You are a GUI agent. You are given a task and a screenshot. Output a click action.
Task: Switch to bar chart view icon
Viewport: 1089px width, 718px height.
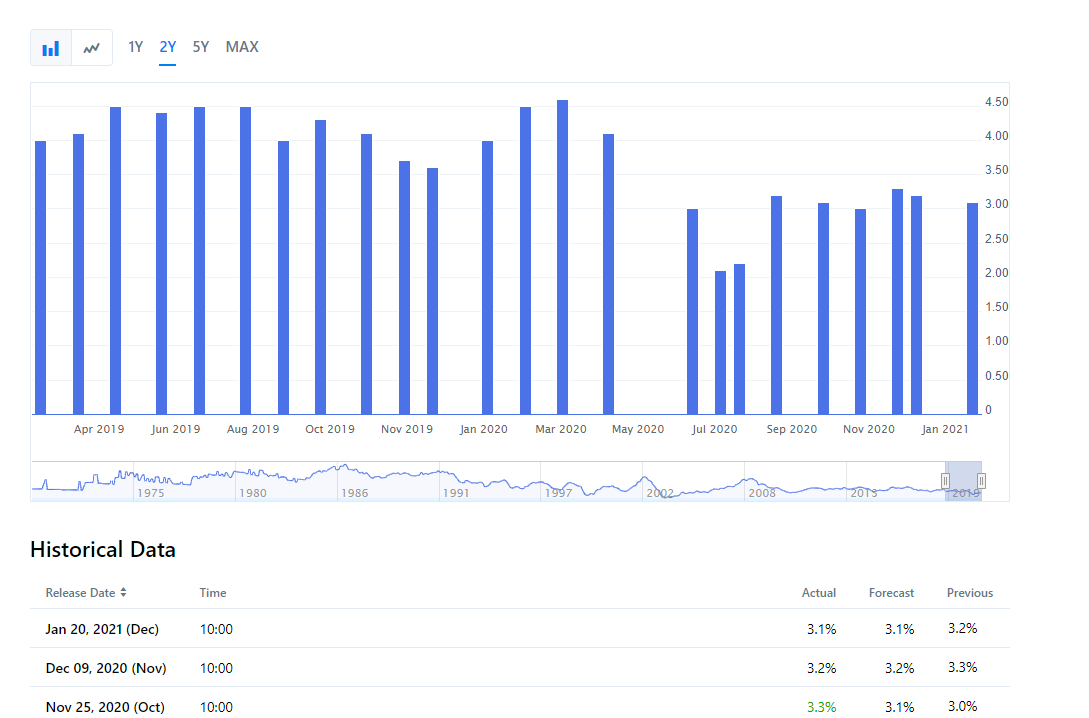coord(51,48)
